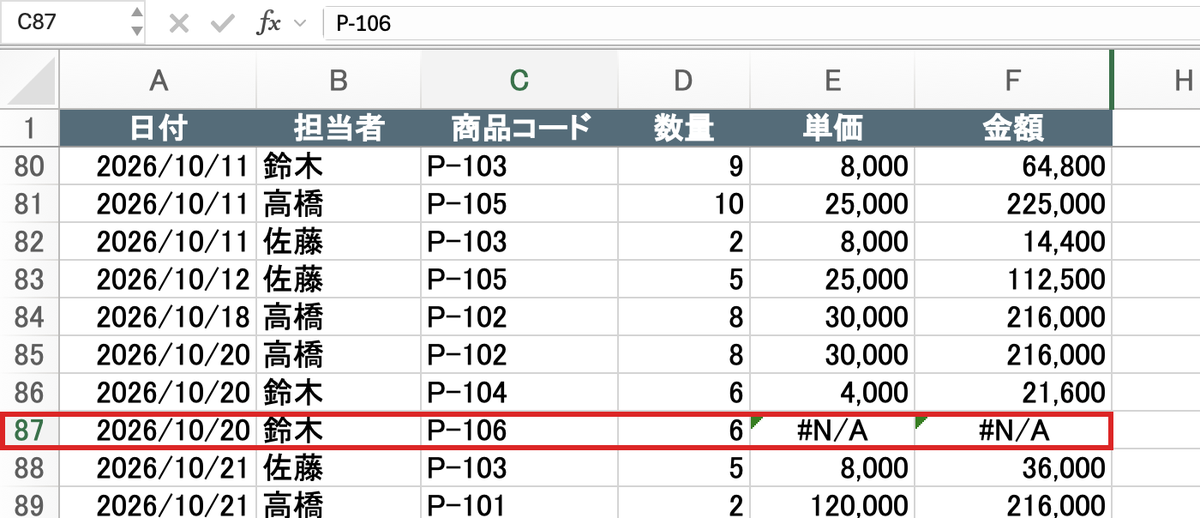Click amount 112,500 in row 83
The width and height of the screenshot is (1200, 518).
pyautogui.click(x=1013, y=279)
